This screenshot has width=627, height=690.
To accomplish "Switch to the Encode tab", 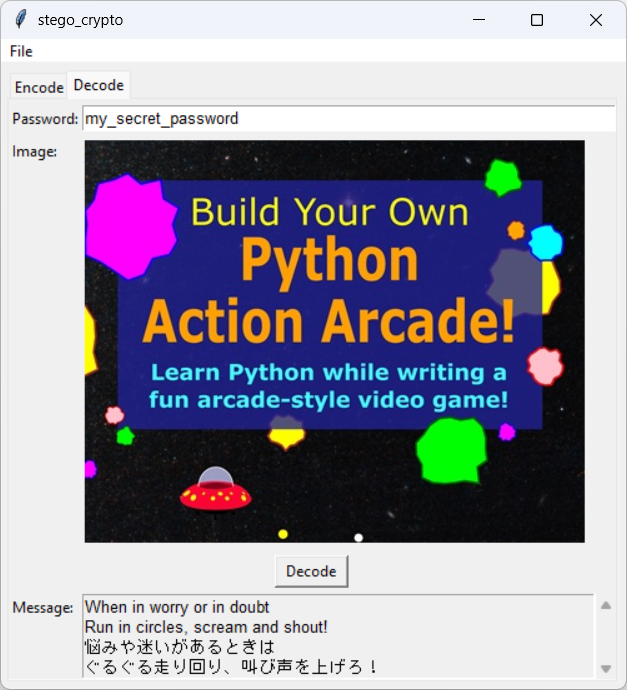I will click(39, 87).
